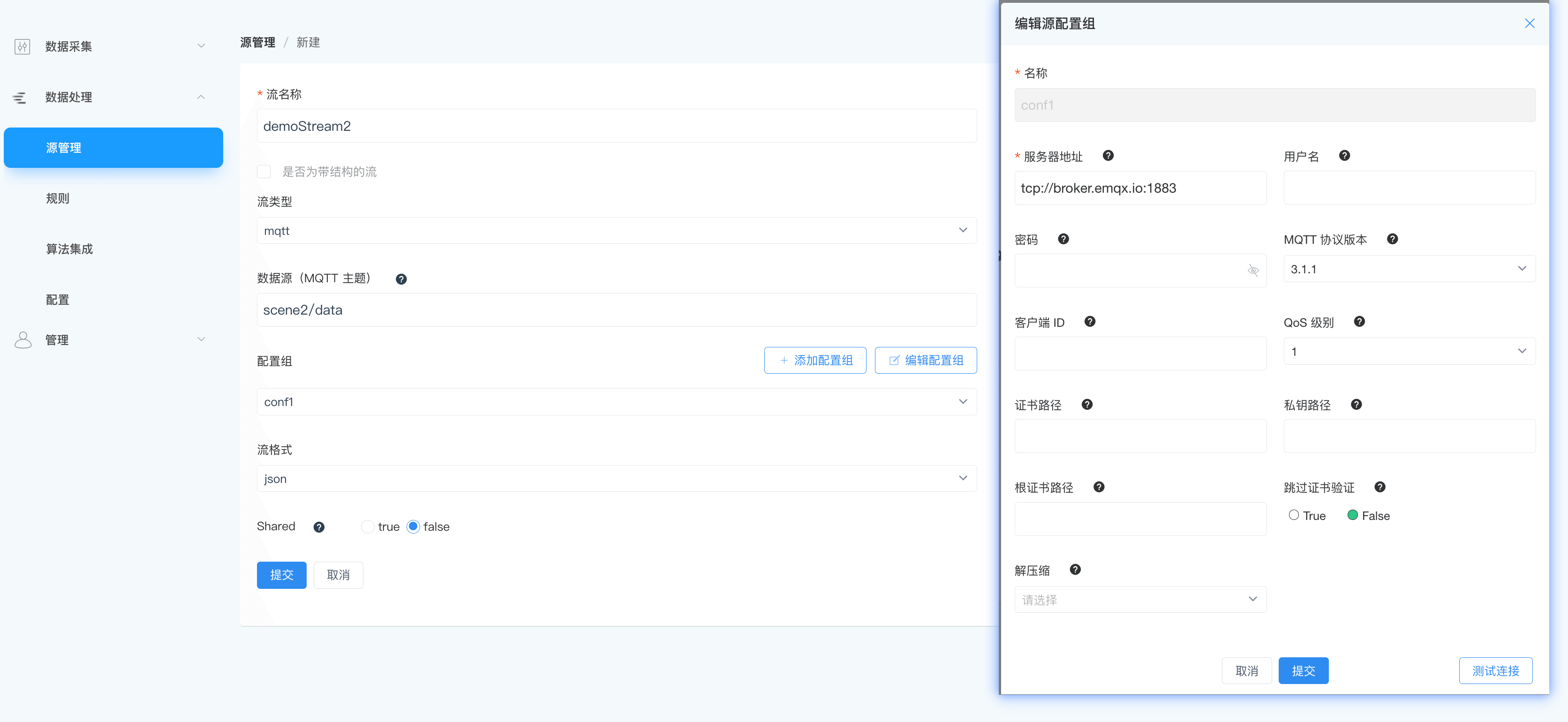Click help icon next to 客户端 ID
1568x722 pixels.
pyautogui.click(x=1090, y=322)
